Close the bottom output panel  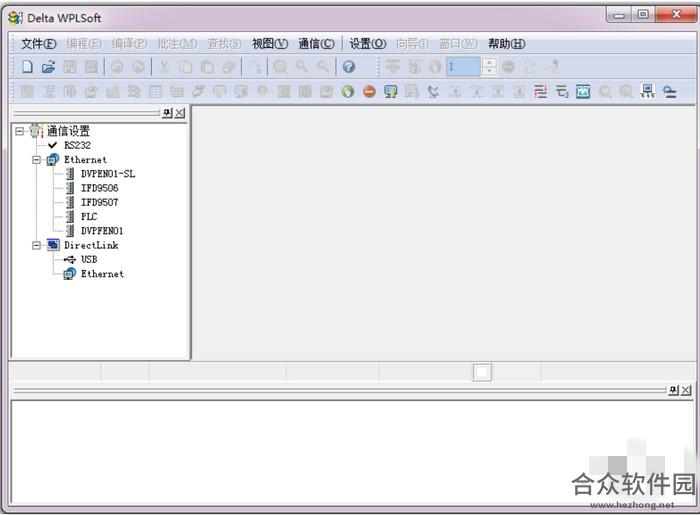(x=686, y=390)
